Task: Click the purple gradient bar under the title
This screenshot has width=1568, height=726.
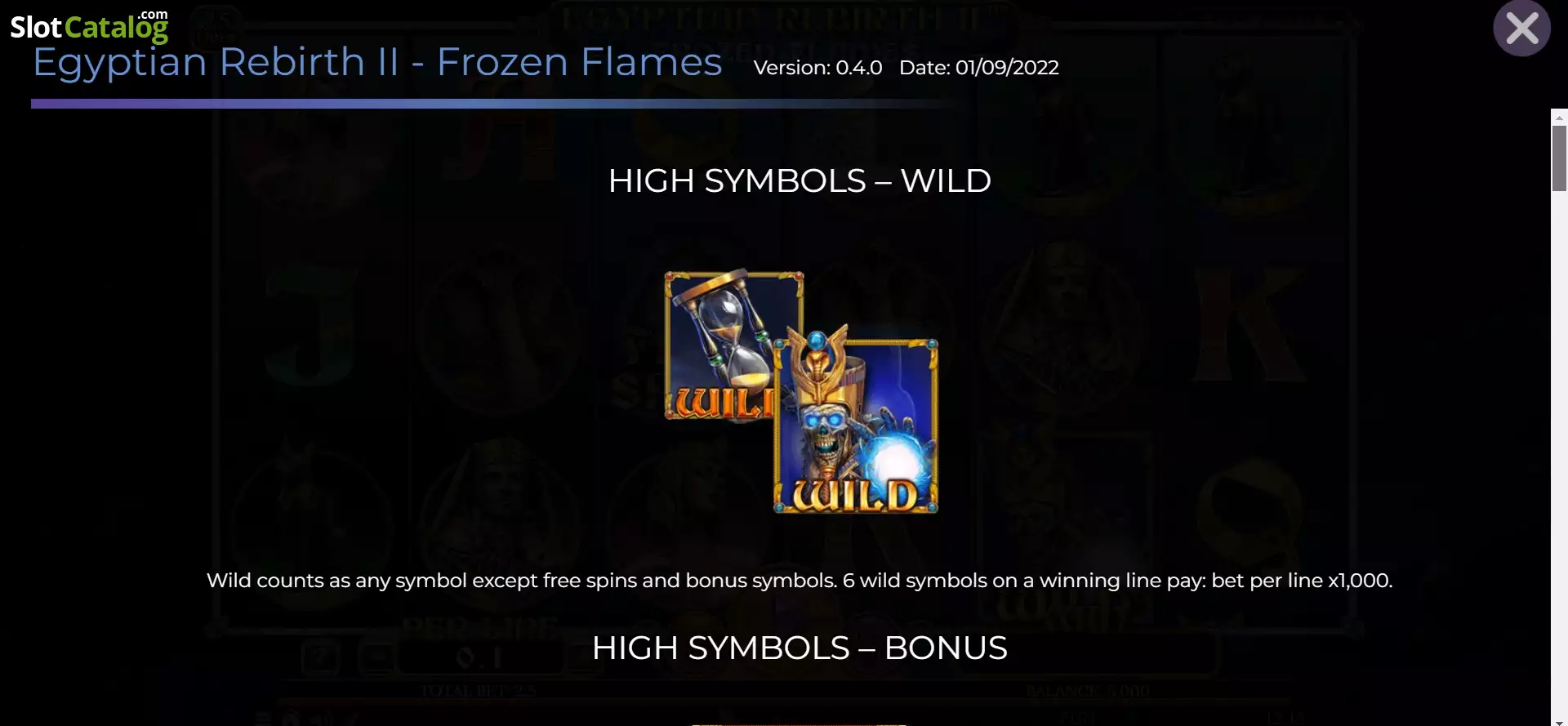Action: point(490,104)
